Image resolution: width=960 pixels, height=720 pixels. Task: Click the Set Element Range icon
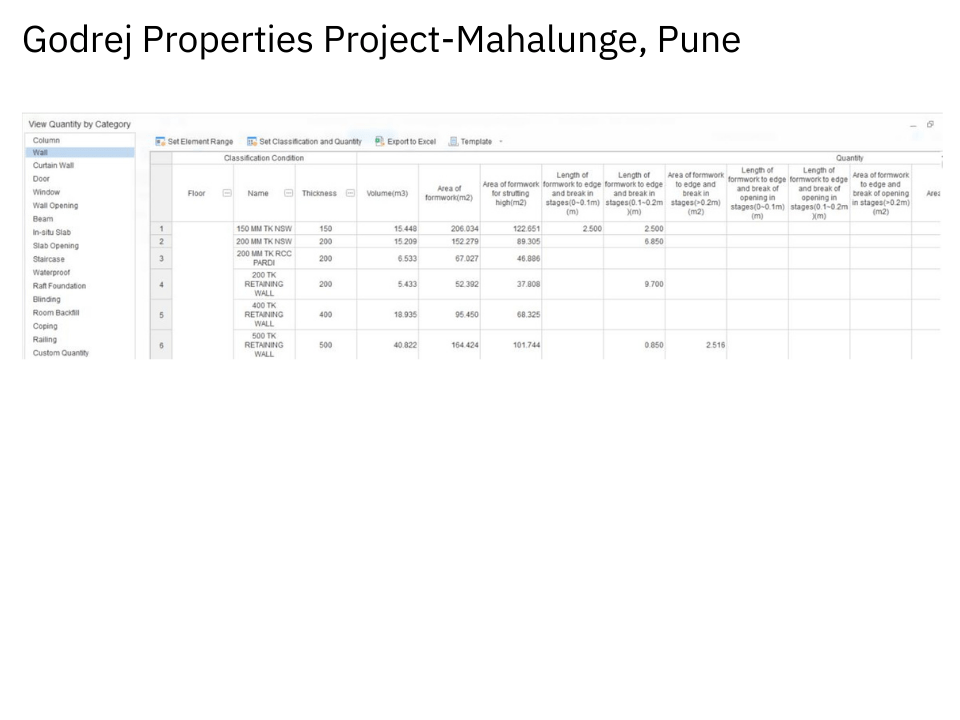pos(160,141)
